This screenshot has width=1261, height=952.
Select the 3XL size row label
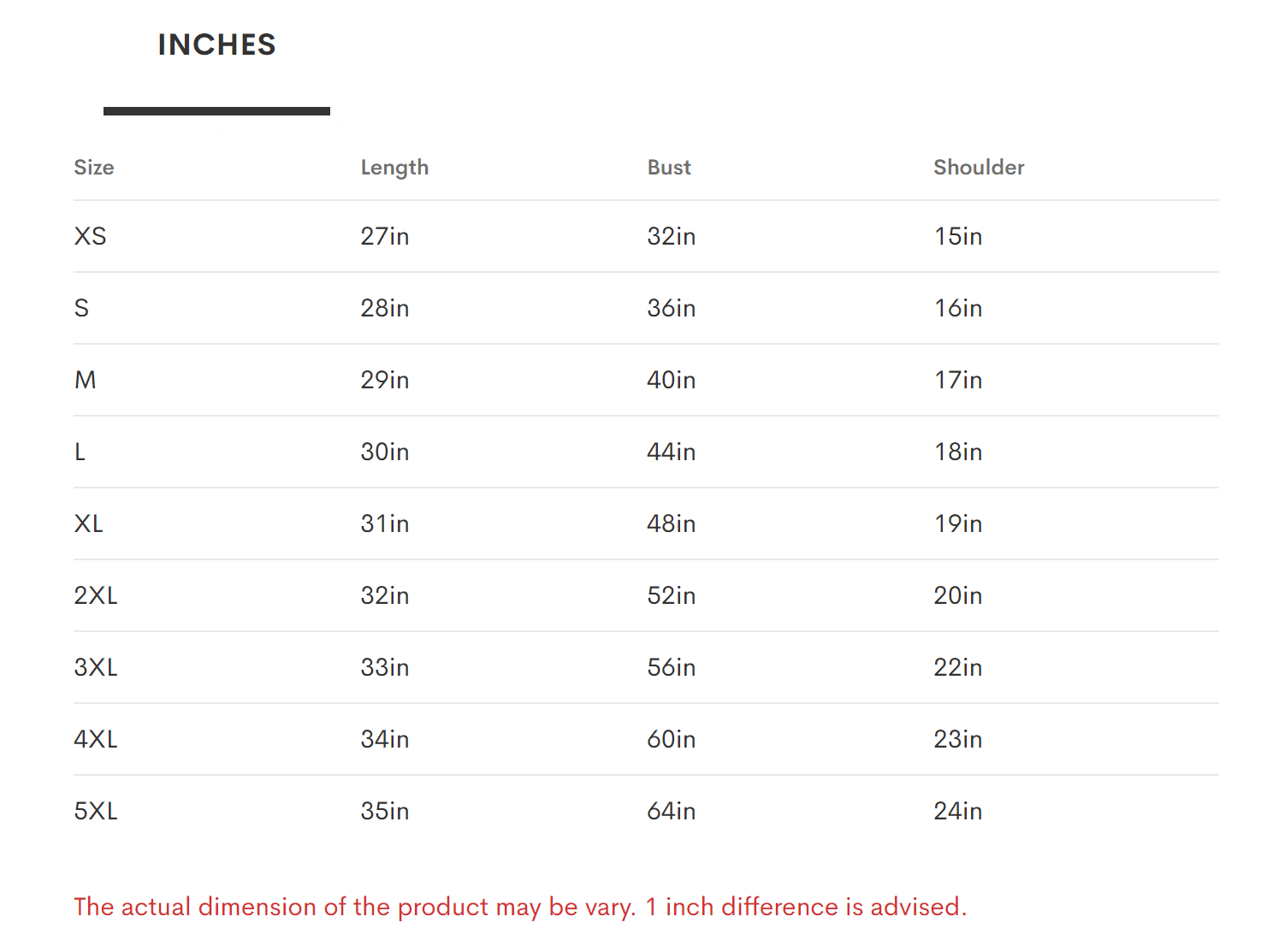pyautogui.click(x=96, y=667)
